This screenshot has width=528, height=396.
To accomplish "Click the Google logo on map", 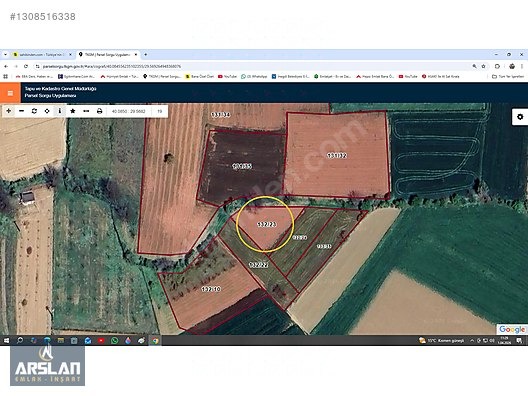I will (x=512, y=329).
